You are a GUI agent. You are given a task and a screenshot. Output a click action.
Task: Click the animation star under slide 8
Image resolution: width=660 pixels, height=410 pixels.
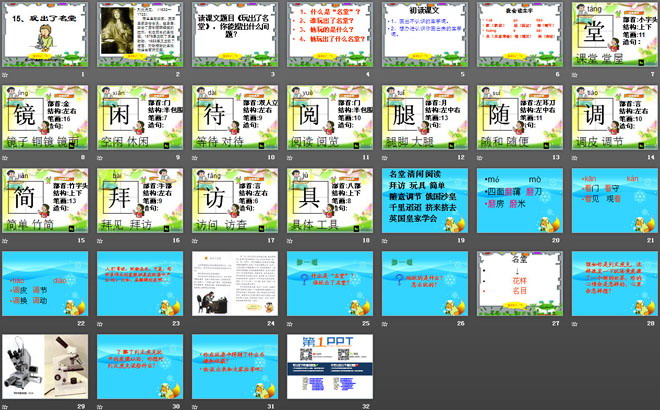tap(5, 158)
